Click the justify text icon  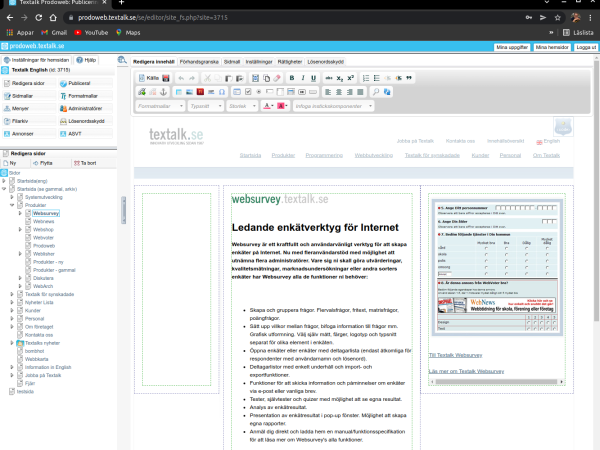[360, 92]
